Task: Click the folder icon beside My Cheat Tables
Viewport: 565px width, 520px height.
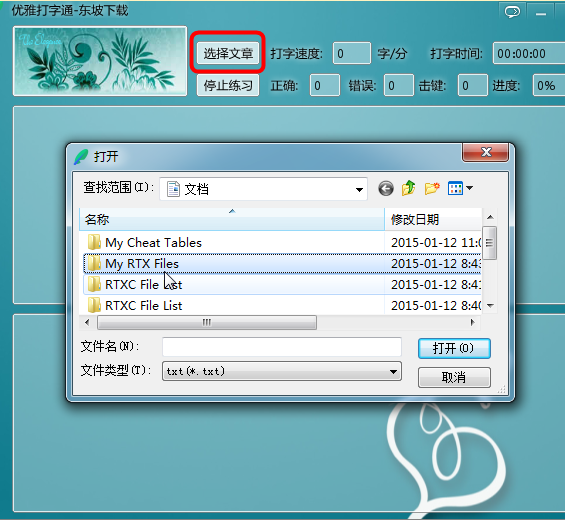Action: click(94, 242)
